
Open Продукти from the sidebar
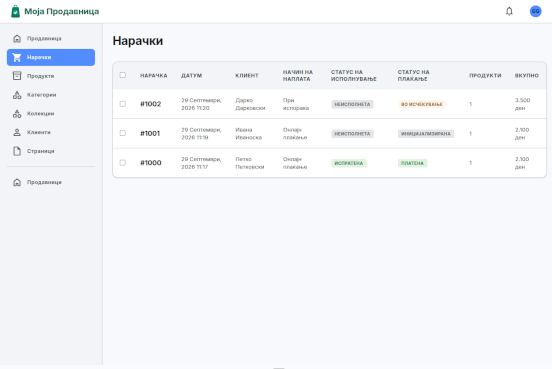point(51,76)
